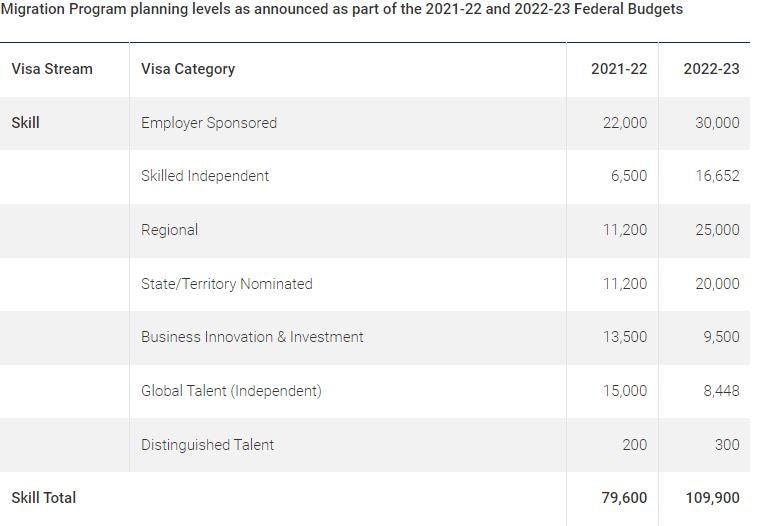The image size is (759, 526).
Task: Select Skill Total 2021-22 value 79,600
Action: [x=622, y=497]
